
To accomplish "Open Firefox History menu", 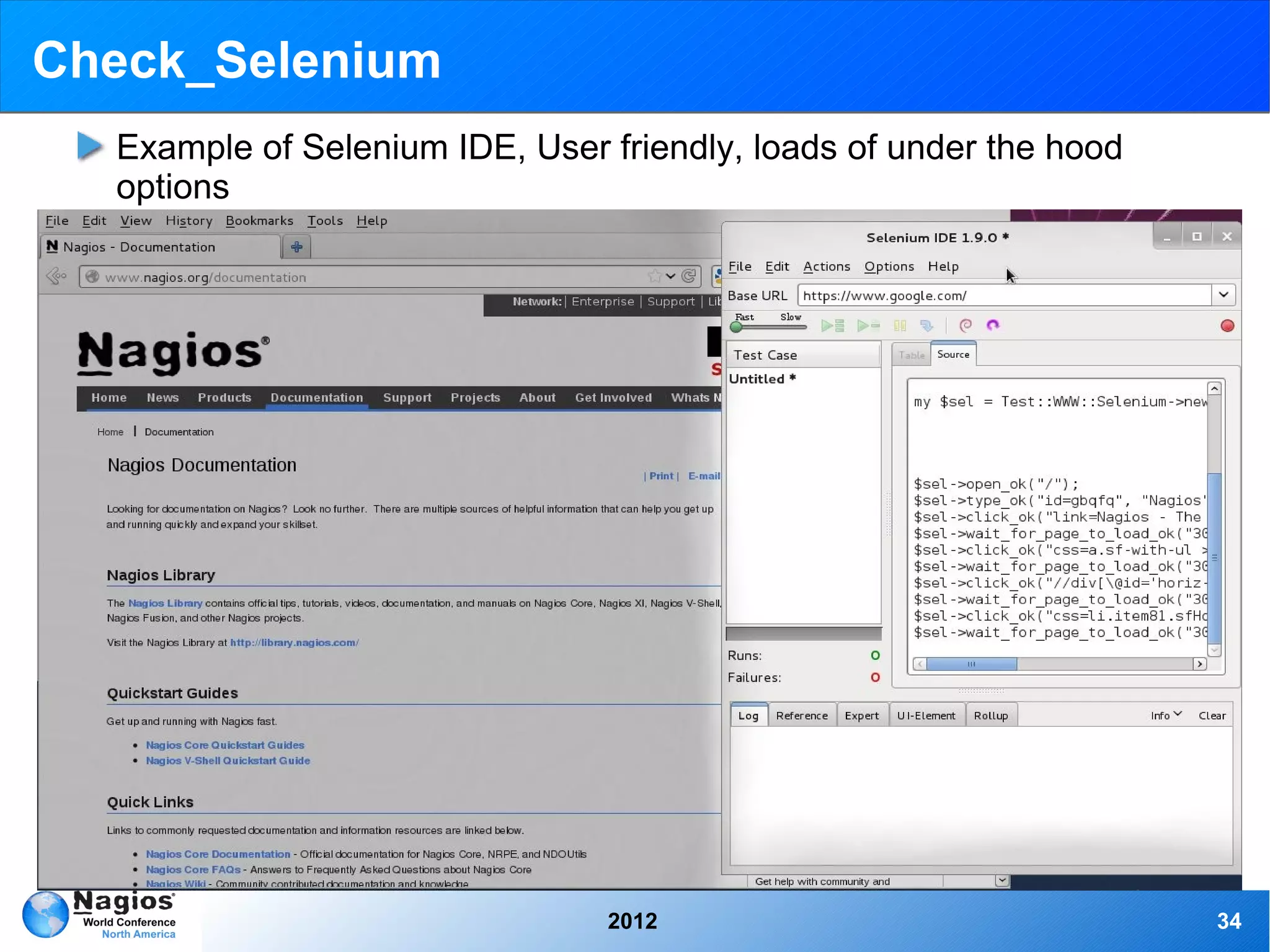I will (189, 221).
